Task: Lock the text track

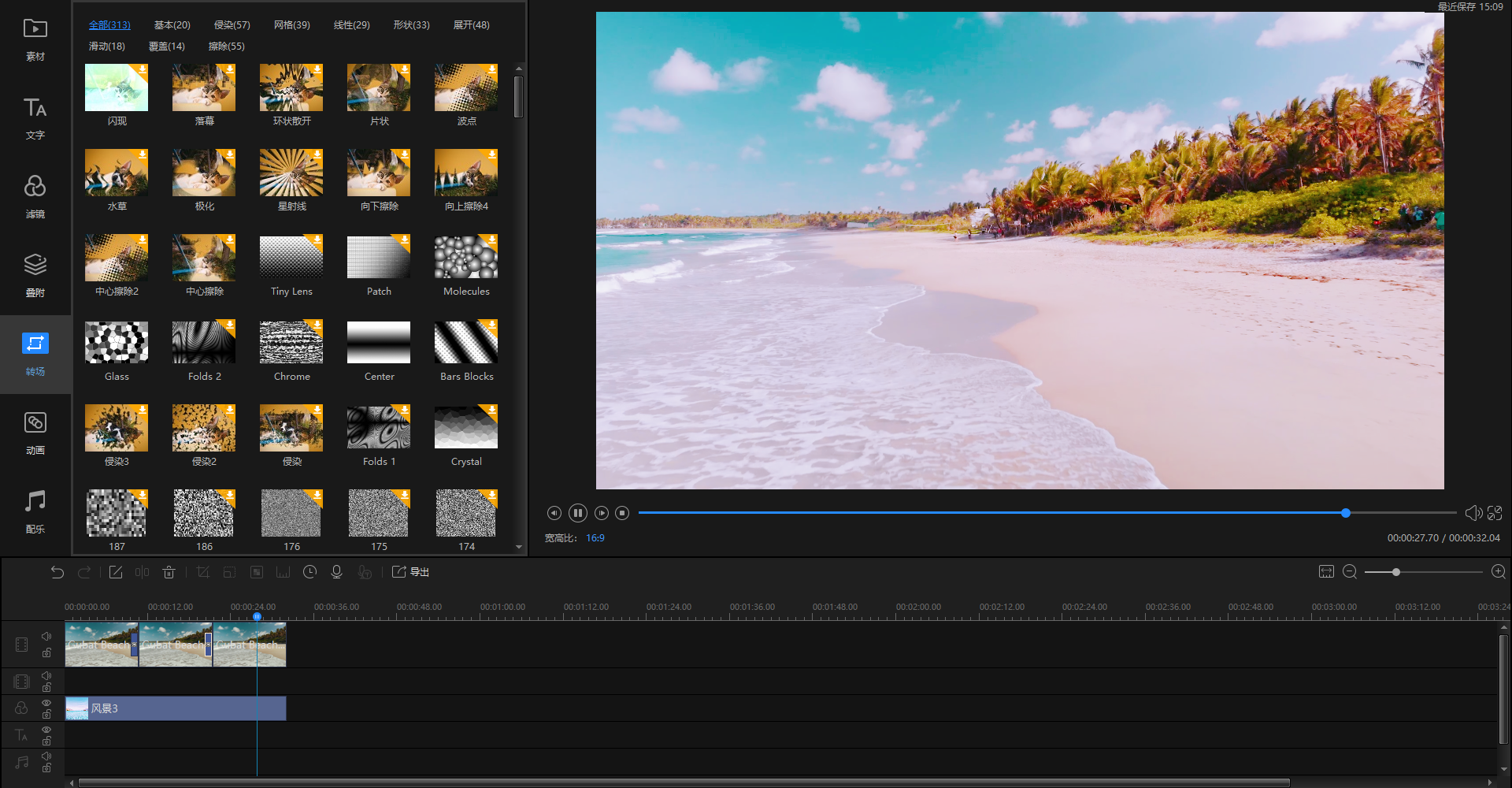Action: [46, 742]
